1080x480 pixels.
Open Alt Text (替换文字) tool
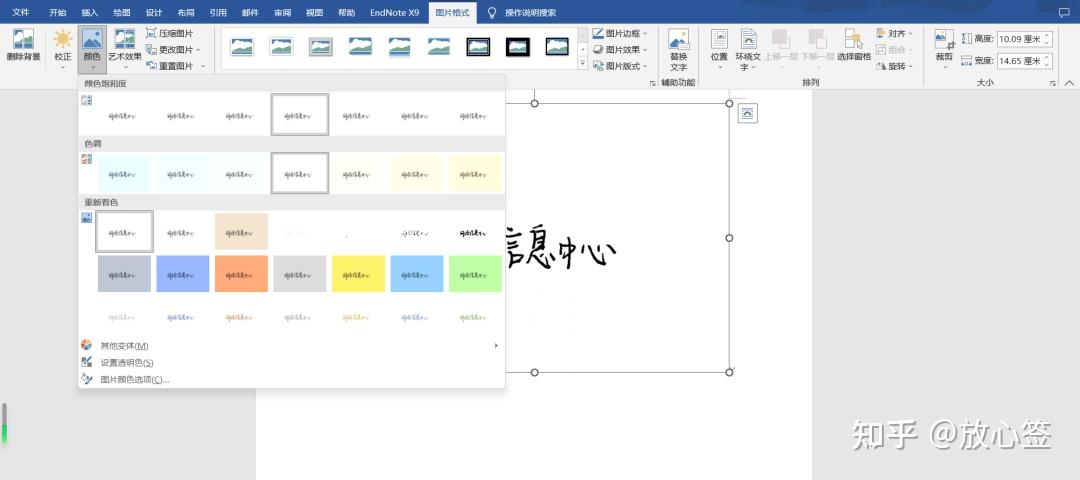click(x=678, y=50)
